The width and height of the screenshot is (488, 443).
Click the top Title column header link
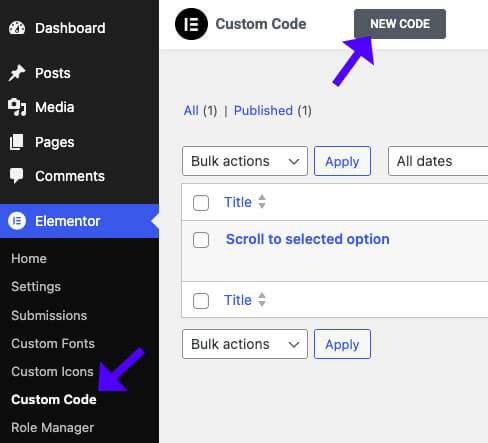[x=238, y=202]
